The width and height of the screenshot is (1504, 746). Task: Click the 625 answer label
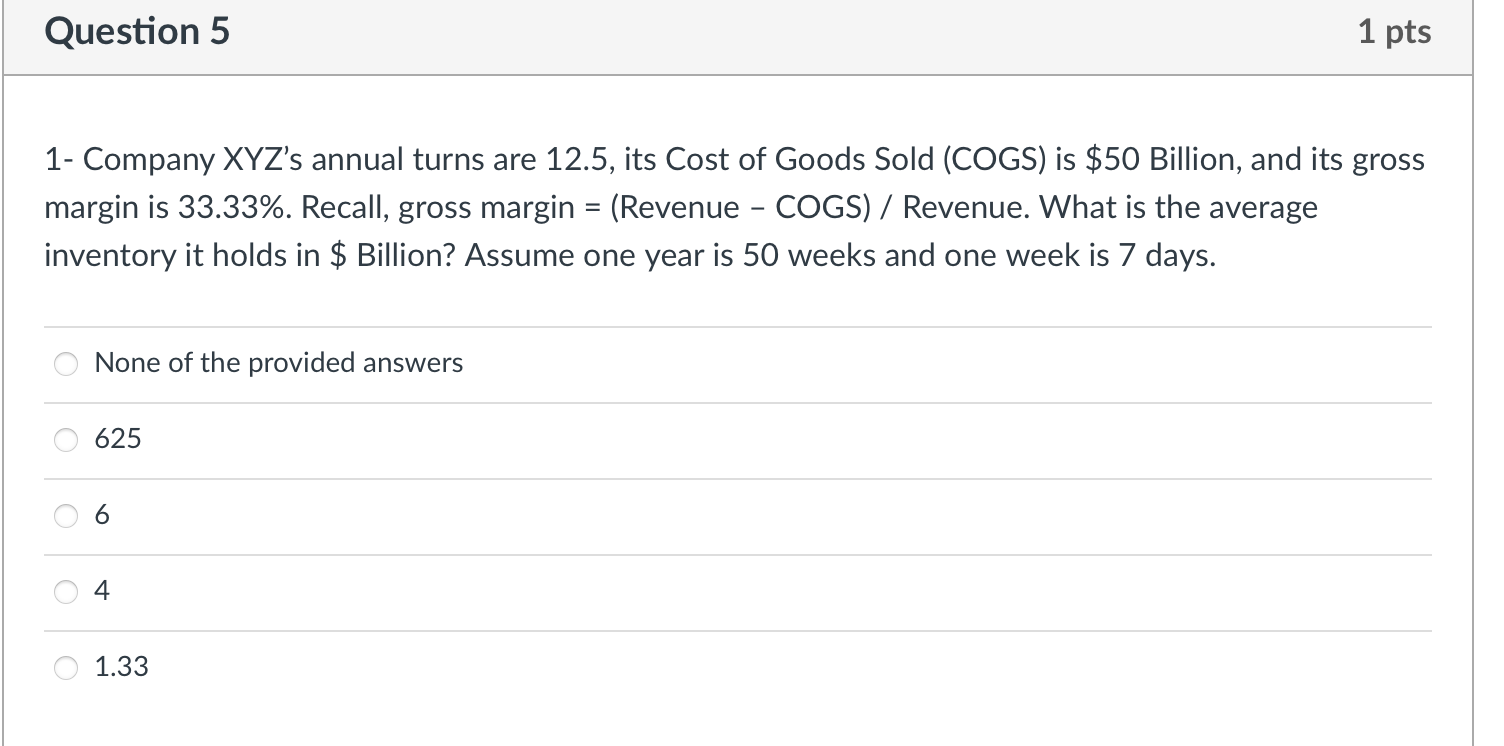click(x=118, y=439)
